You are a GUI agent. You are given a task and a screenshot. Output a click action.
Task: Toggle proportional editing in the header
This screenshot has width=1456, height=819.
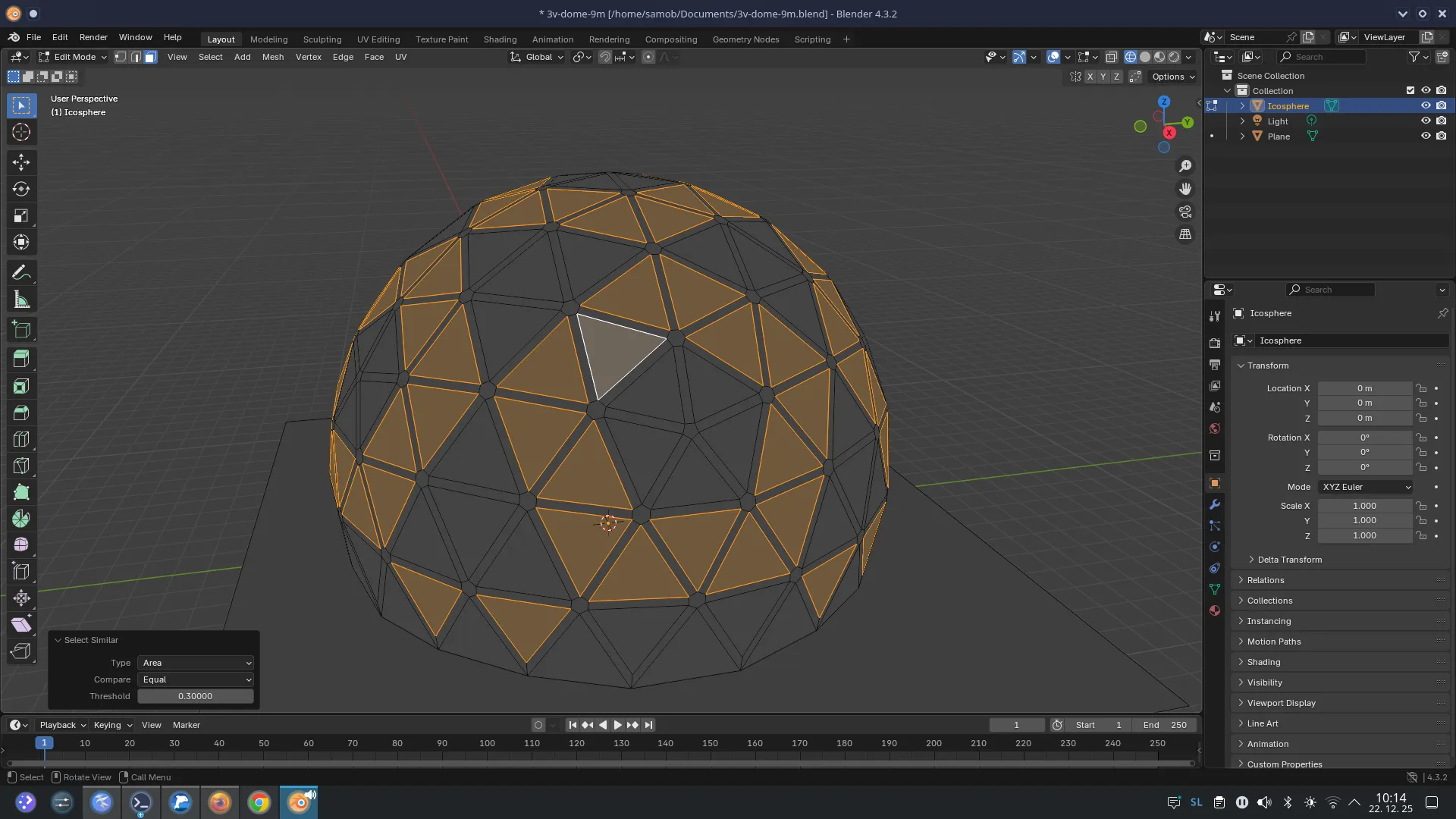pos(648,57)
